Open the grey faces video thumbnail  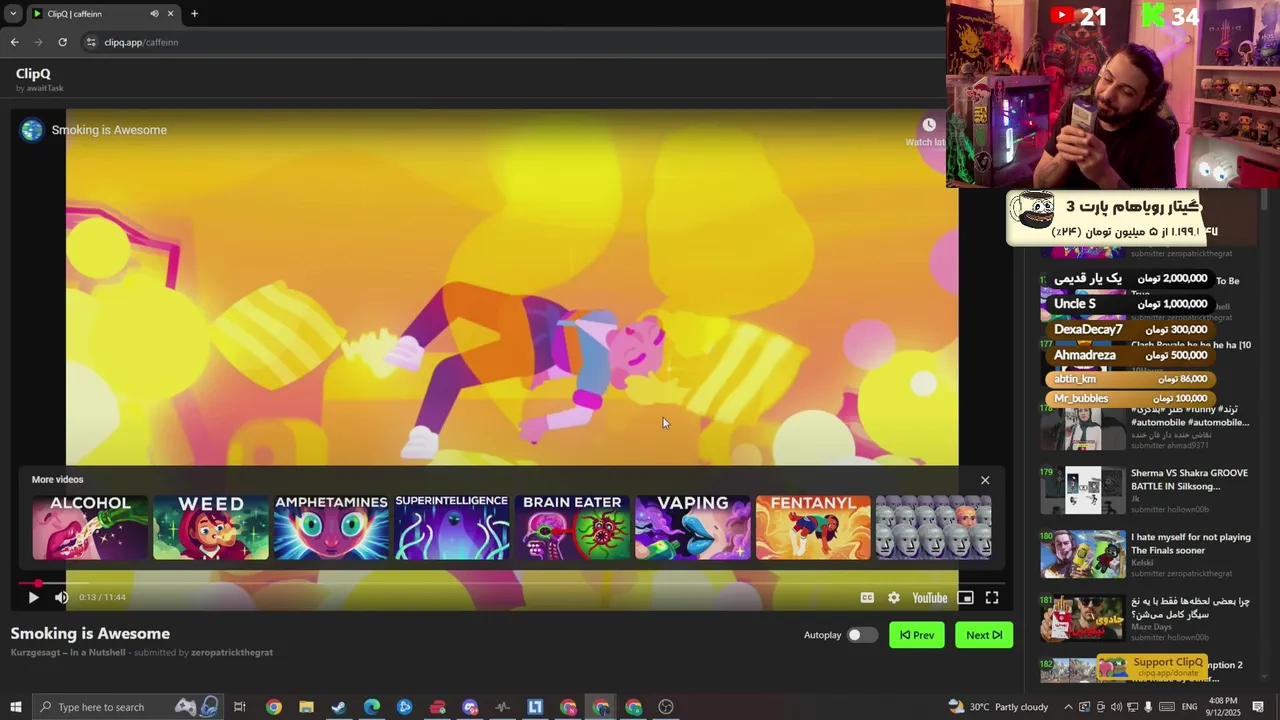(x=933, y=527)
